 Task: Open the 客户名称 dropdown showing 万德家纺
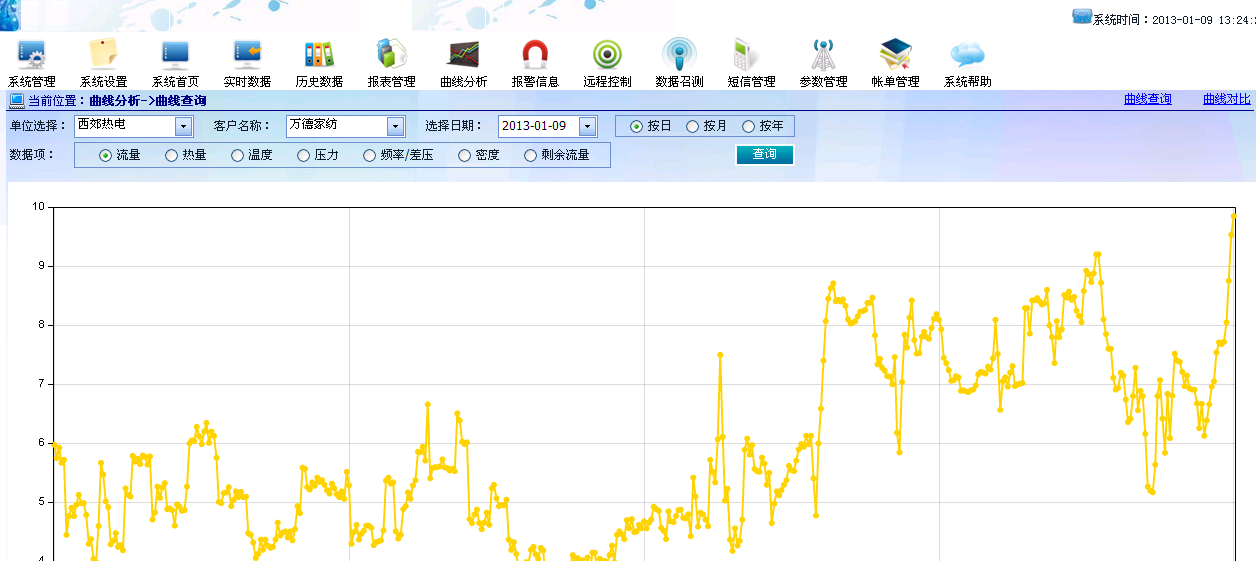pos(395,126)
